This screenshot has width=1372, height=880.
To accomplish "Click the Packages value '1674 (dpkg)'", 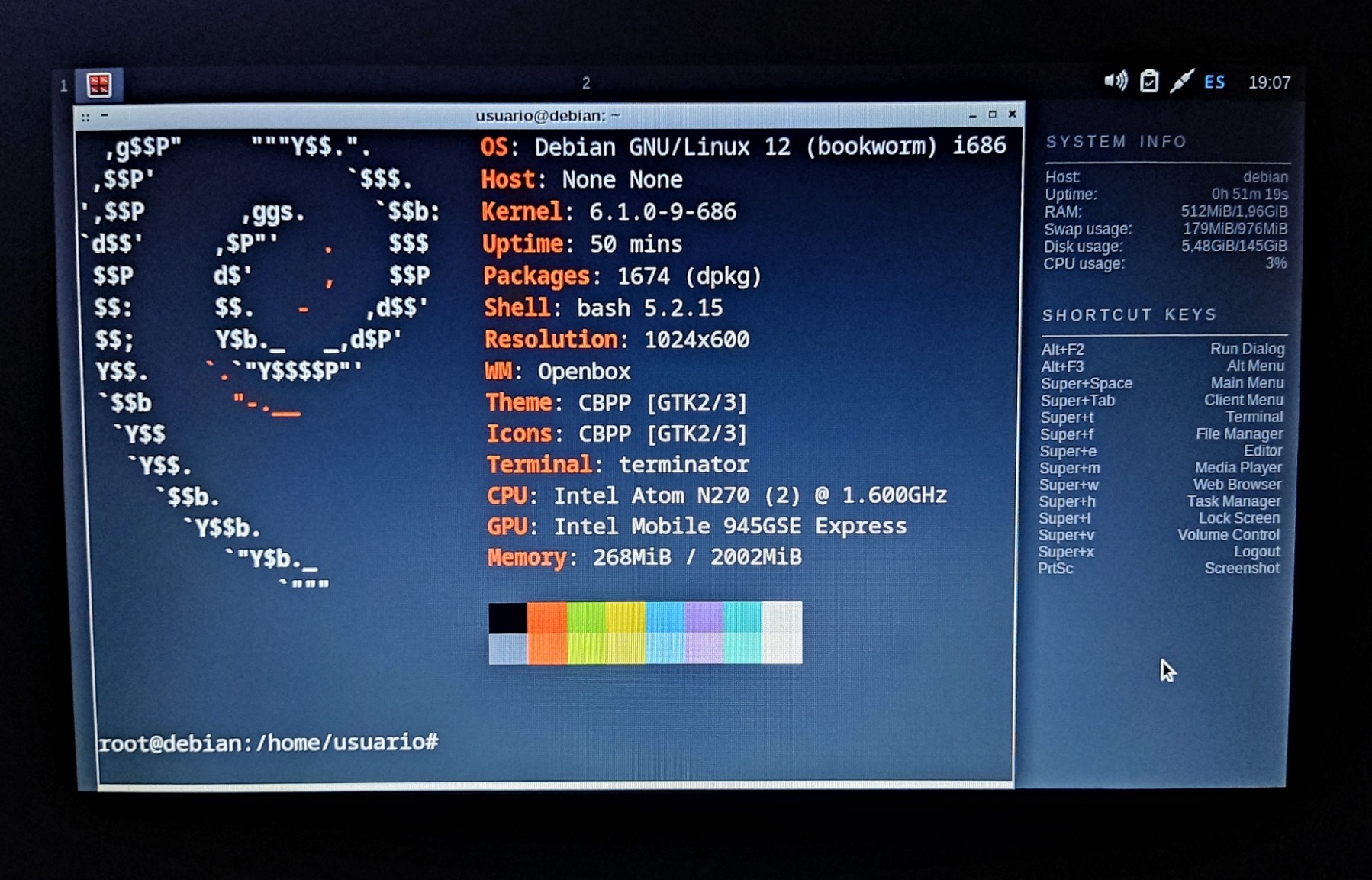I will 689,276.
